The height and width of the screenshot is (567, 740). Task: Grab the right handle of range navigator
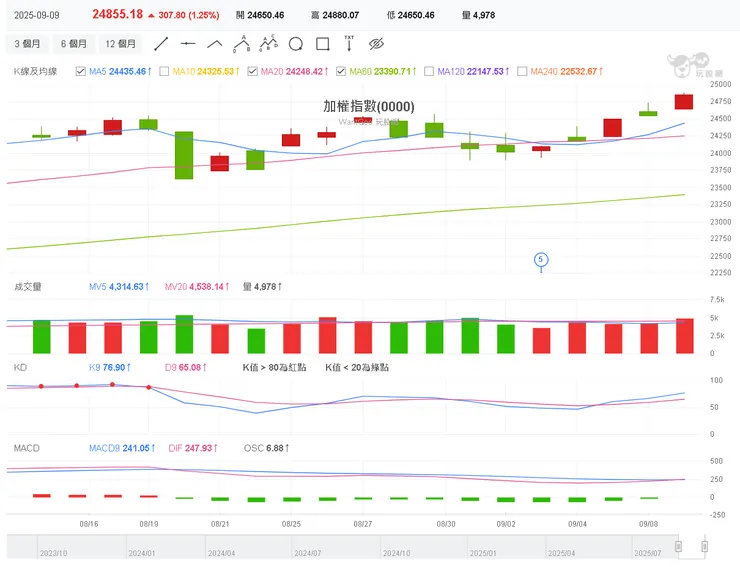[x=705, y=546]
